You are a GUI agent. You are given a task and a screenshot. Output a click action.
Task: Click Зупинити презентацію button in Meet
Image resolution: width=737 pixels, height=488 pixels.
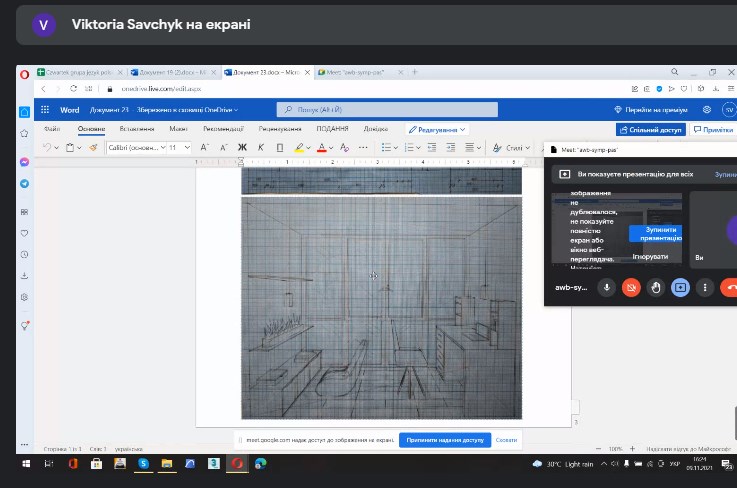[x=656, y=234]
